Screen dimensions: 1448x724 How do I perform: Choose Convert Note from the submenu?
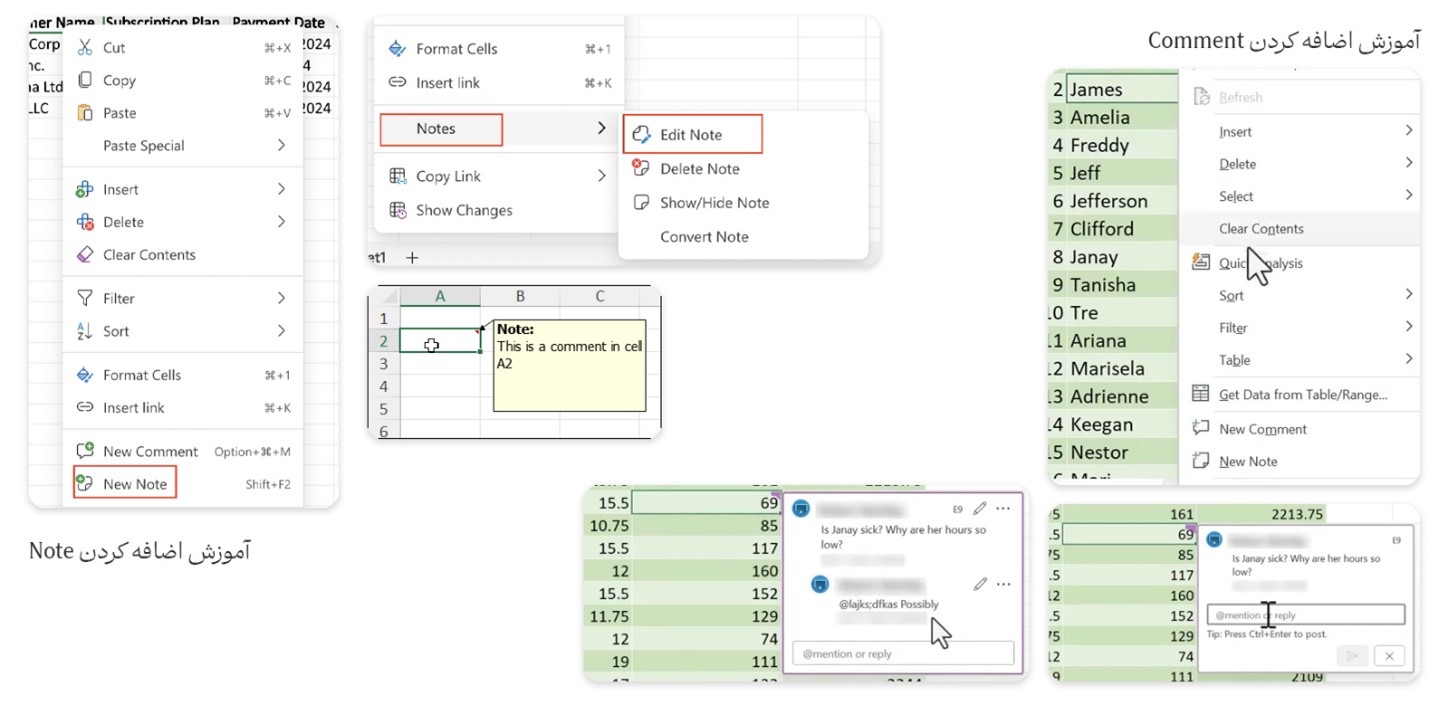point(704,237)
